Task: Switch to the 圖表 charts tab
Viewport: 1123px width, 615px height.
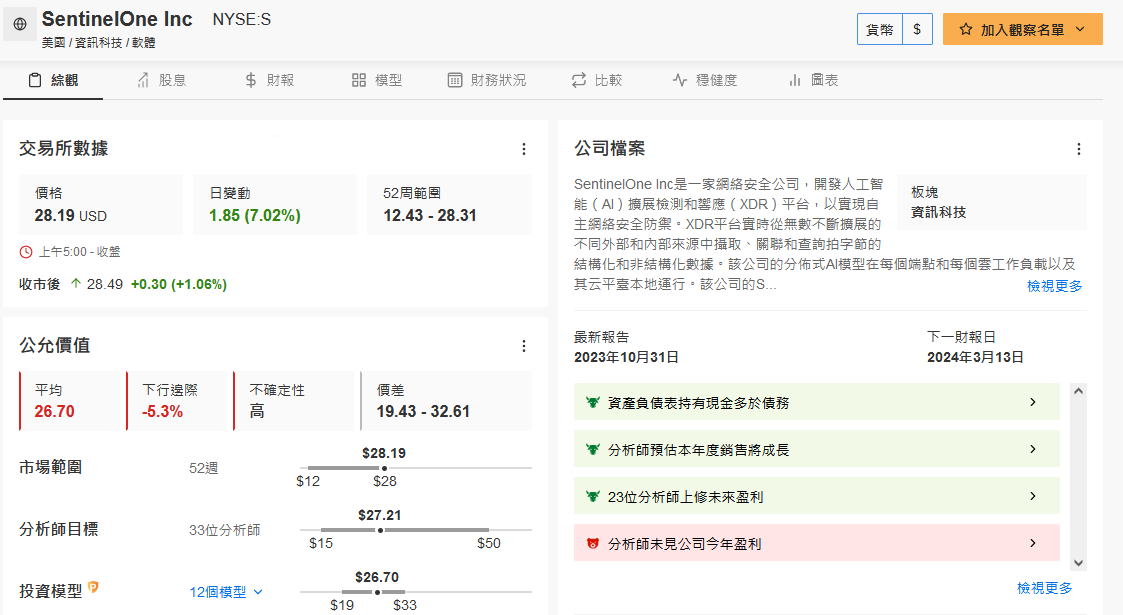Action: coord(813,80)
